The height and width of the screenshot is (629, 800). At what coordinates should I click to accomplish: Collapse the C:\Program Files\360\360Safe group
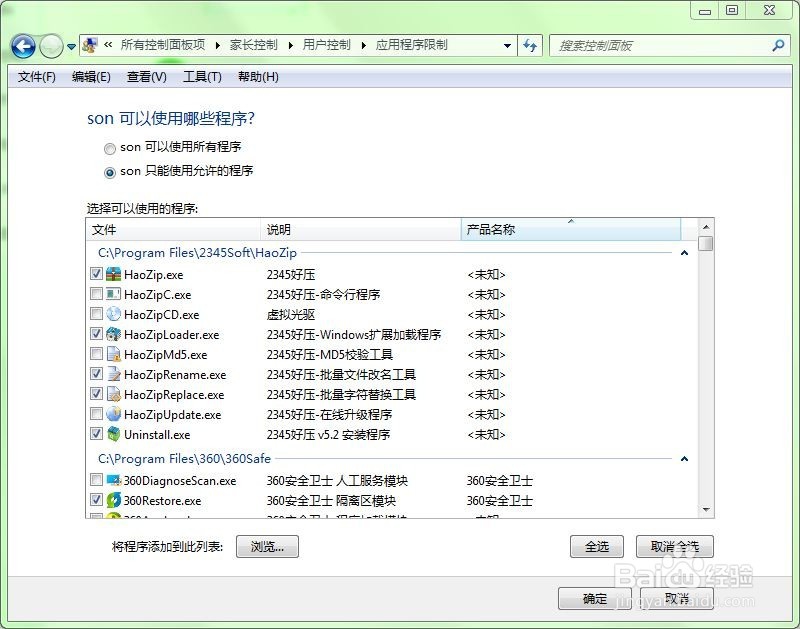684,459
